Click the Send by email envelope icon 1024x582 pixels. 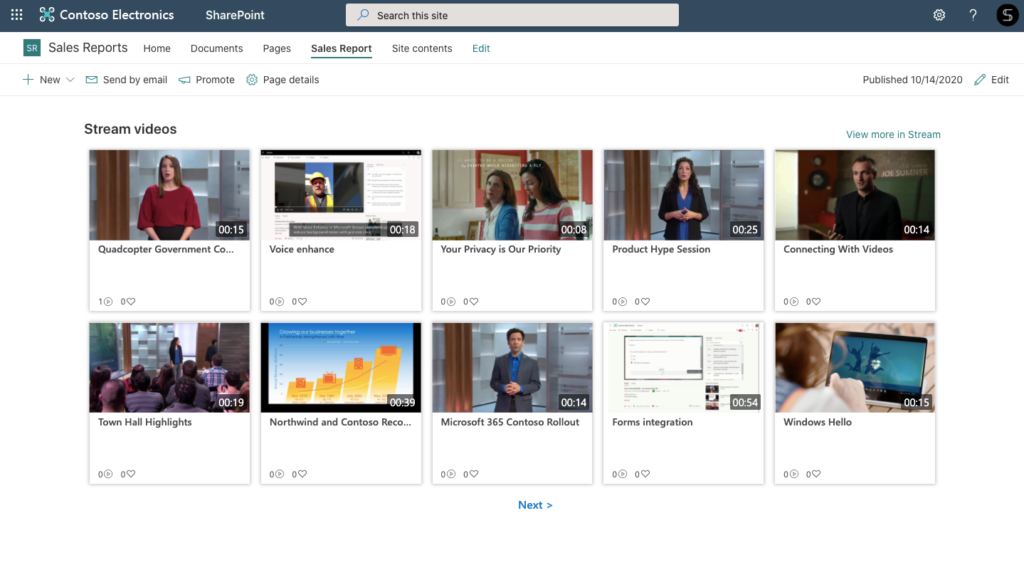click(x=91, y=80)
